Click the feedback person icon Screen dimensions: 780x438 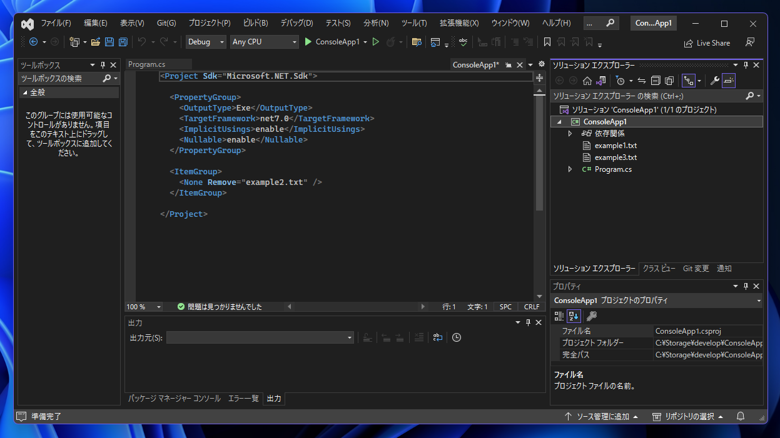(x=750, y=43)
